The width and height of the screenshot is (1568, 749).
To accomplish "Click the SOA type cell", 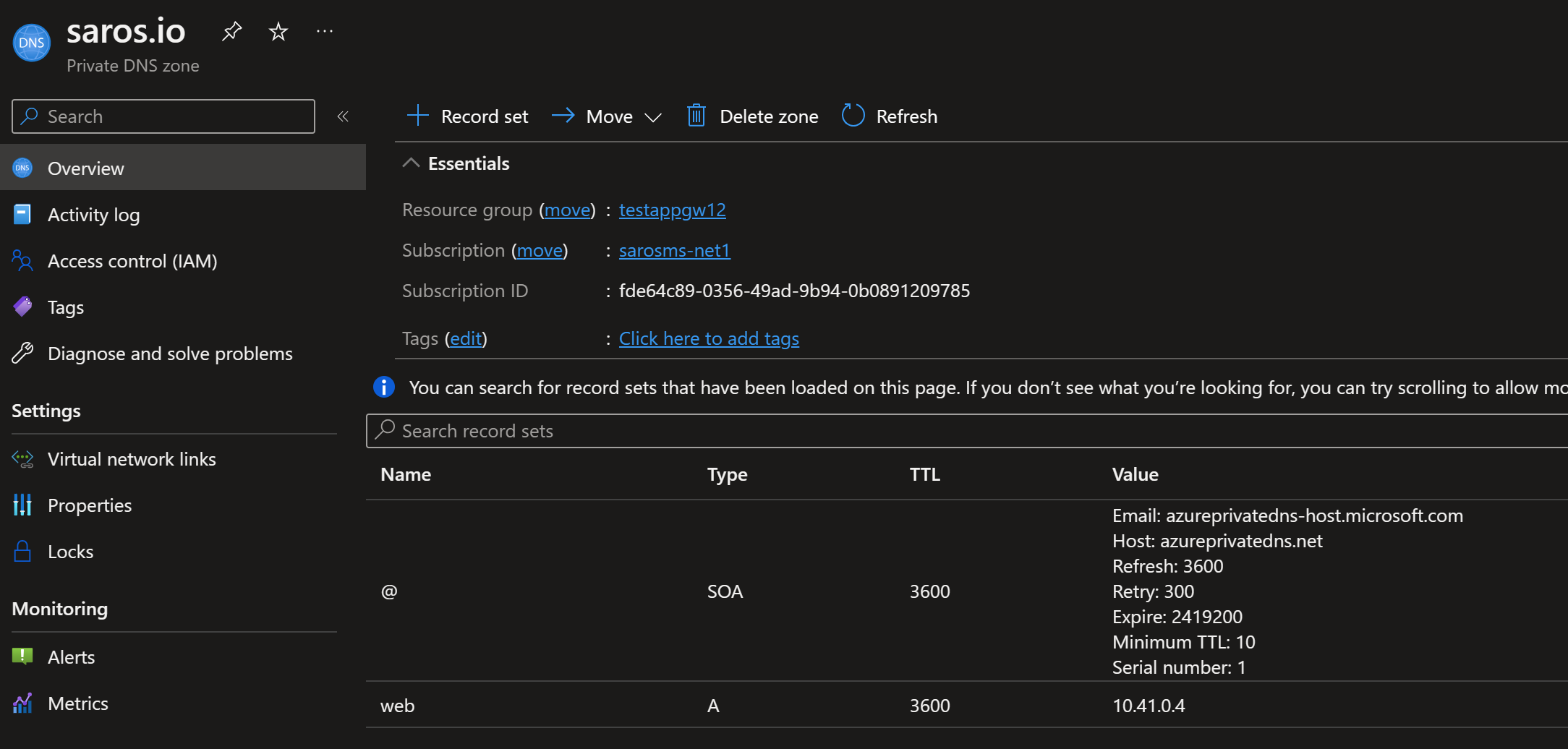I will click(x=725, y=591).
